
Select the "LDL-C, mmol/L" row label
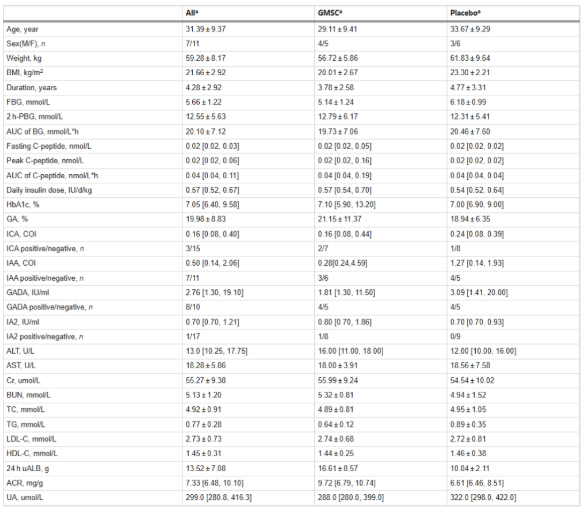tap(31, 439)
